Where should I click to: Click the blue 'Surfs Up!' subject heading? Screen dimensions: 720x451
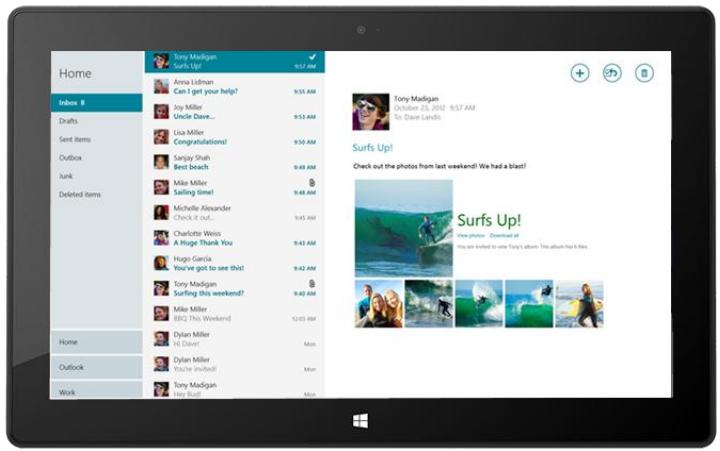372,148
